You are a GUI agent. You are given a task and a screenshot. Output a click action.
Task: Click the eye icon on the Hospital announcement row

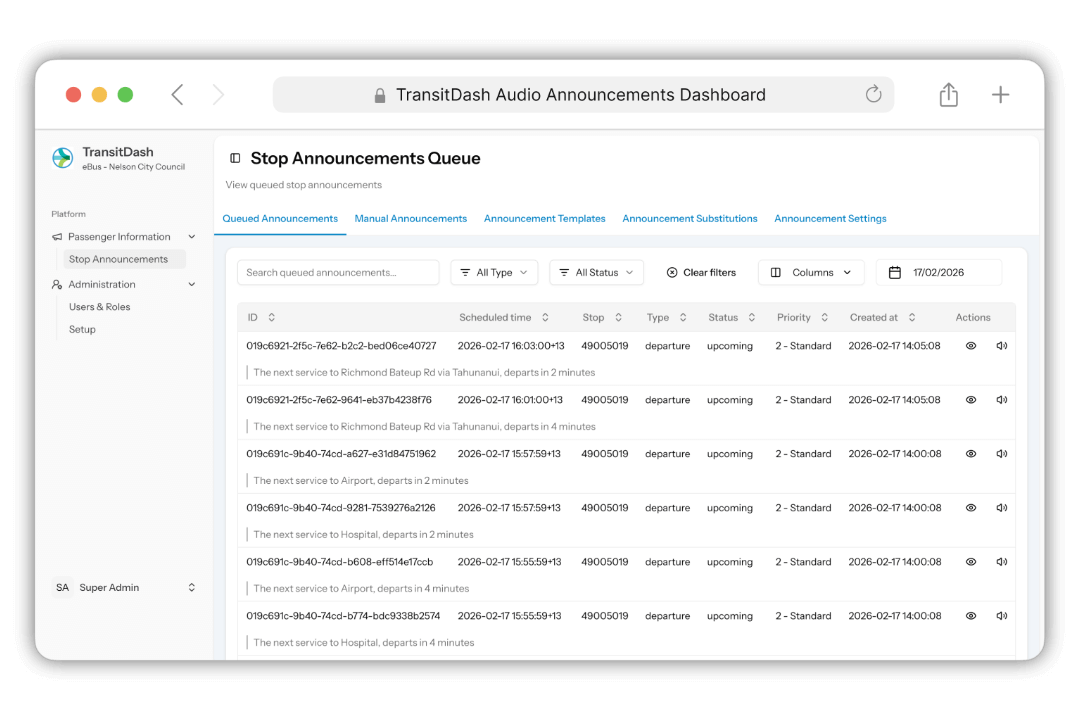click(x=970, y=507)
